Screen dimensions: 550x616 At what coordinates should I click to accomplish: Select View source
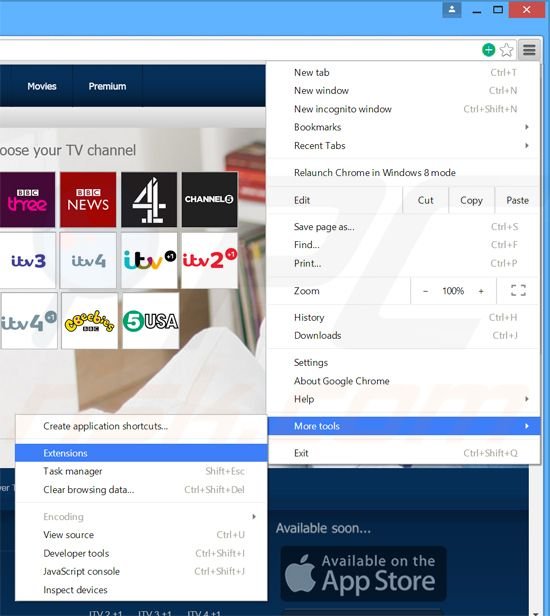(x=141, y=535)
